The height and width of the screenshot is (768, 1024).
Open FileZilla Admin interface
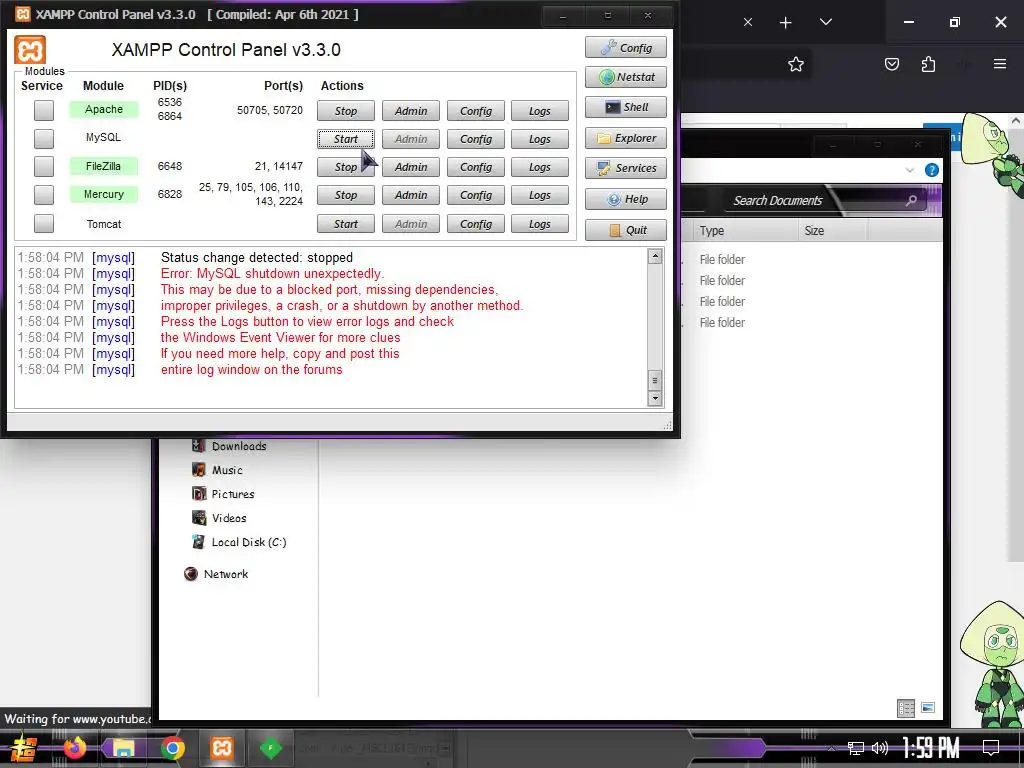click(411, 167)
